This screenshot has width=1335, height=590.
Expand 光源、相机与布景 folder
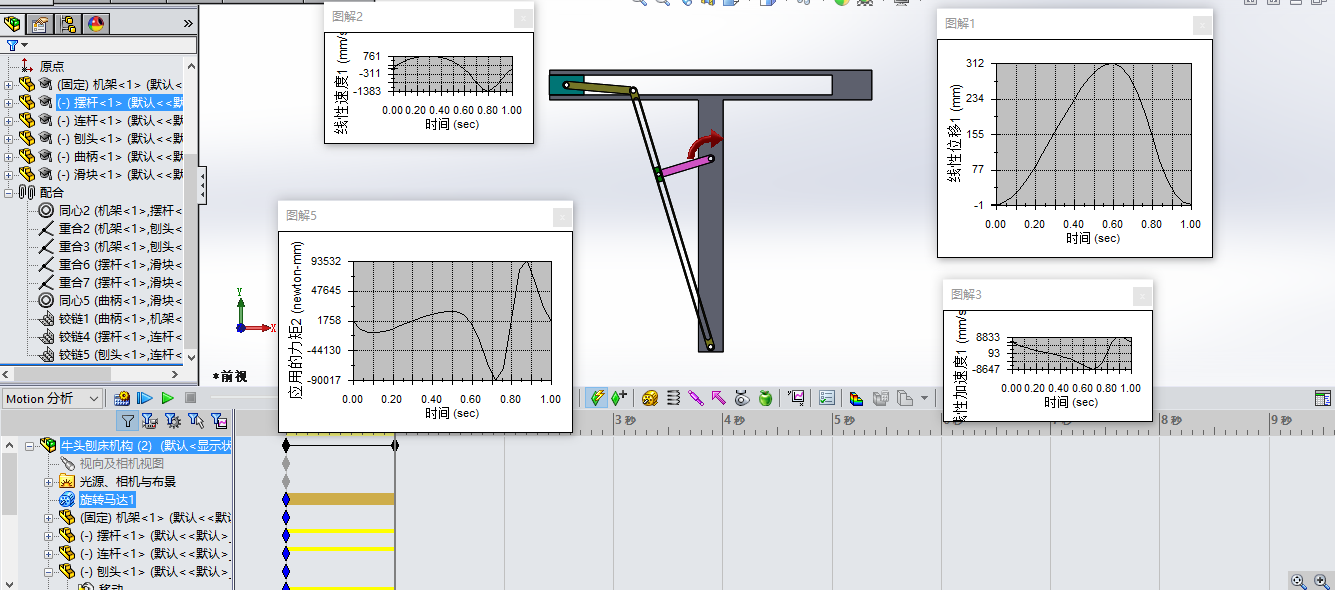(x=48, y=482)
